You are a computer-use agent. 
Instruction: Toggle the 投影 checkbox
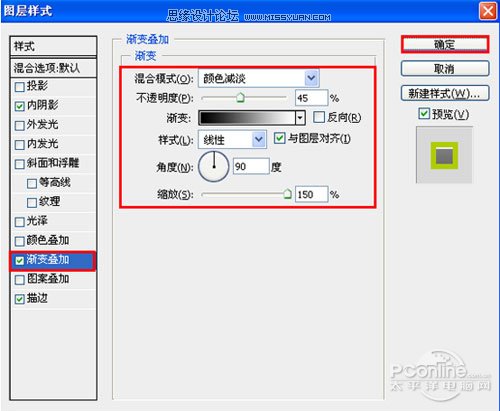pyautogui.click(x=20, y=87)
